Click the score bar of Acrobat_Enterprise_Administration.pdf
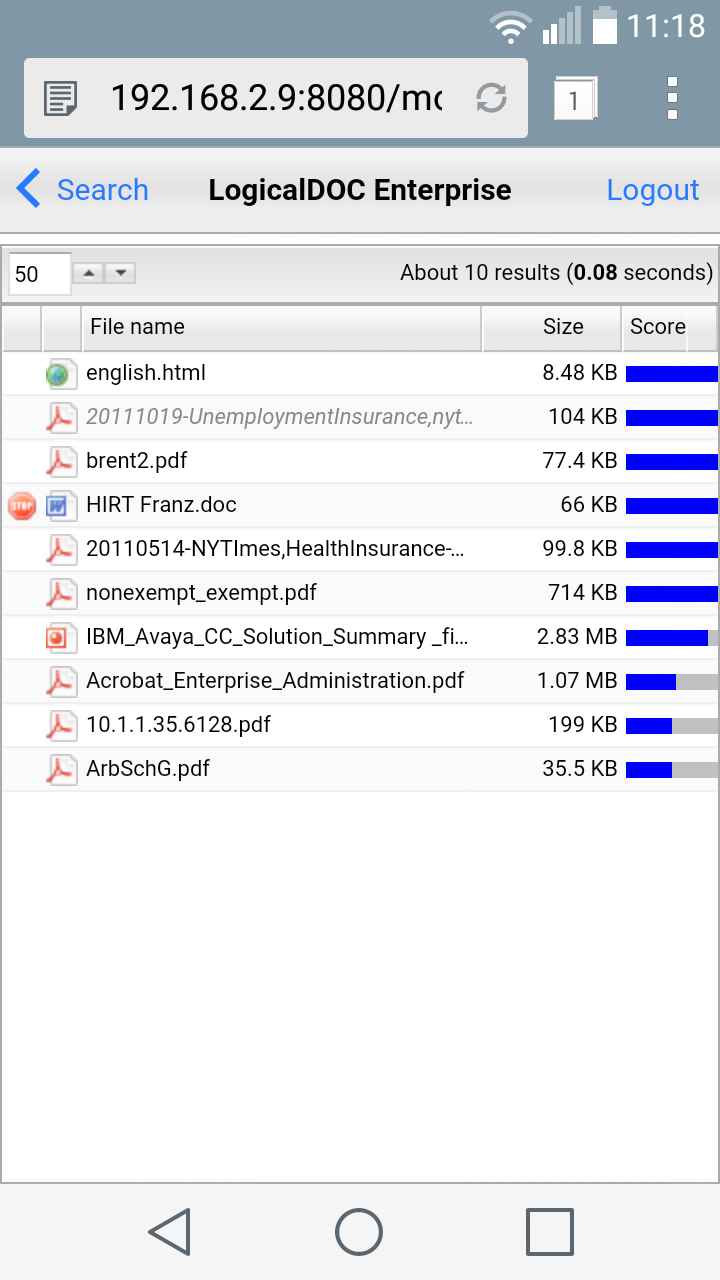 click(672, 682)
